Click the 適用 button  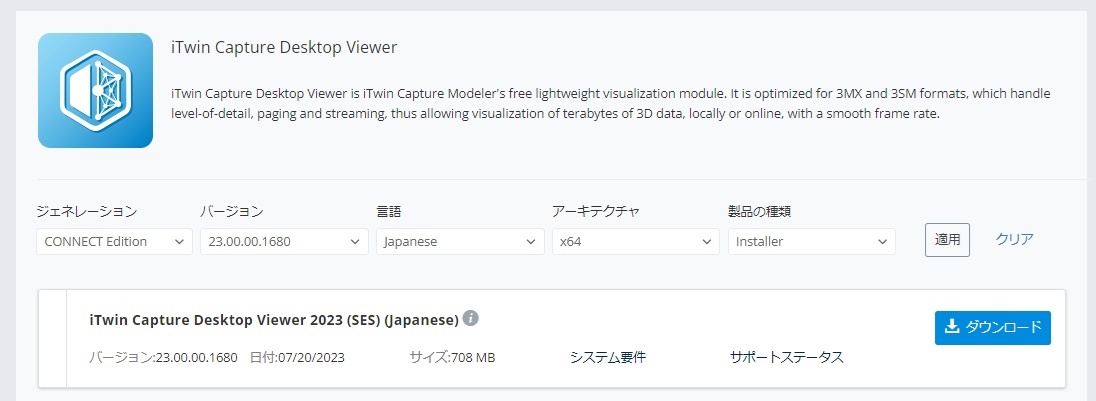click(947, 240)
